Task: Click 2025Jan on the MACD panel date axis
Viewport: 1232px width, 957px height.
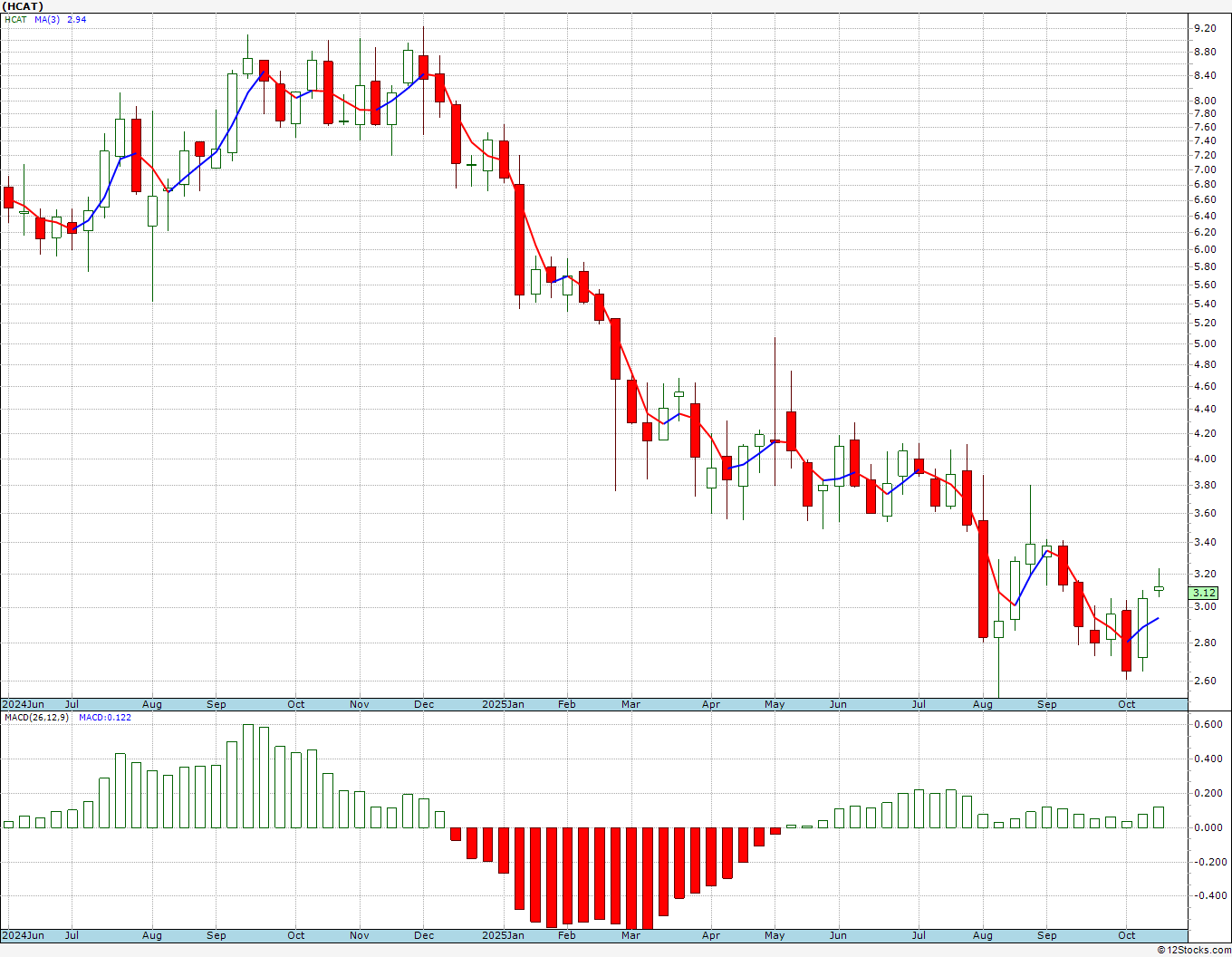Action: 503,935
